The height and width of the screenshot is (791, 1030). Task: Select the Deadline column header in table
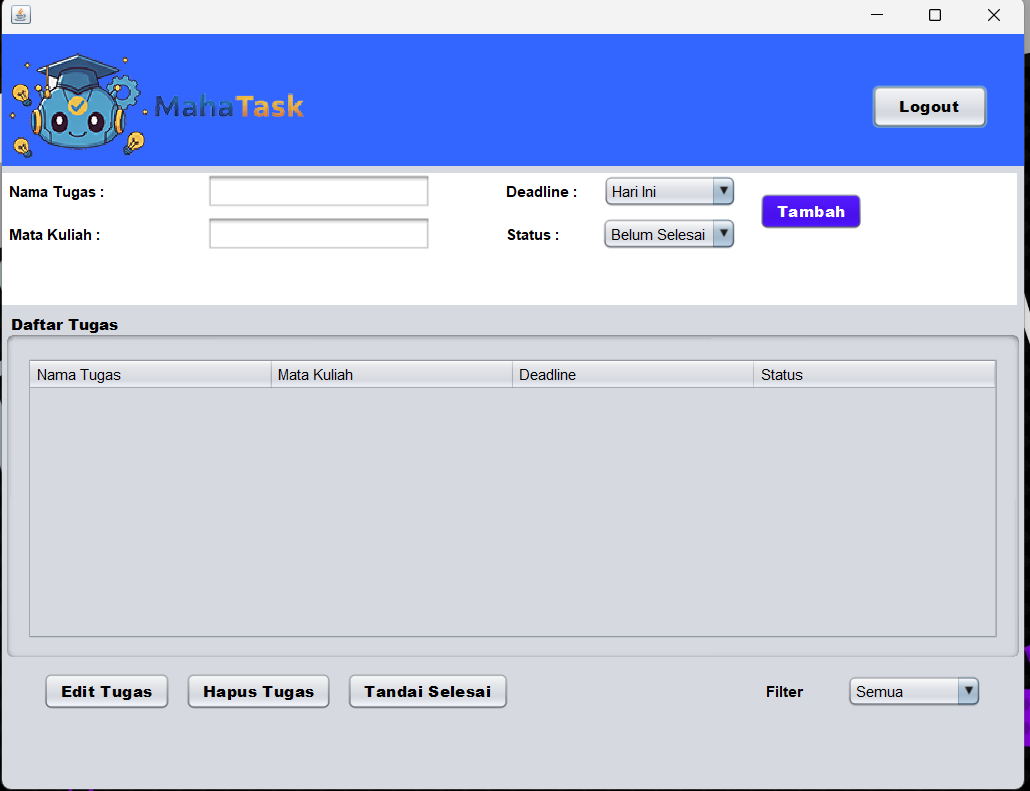click(632, 375)
